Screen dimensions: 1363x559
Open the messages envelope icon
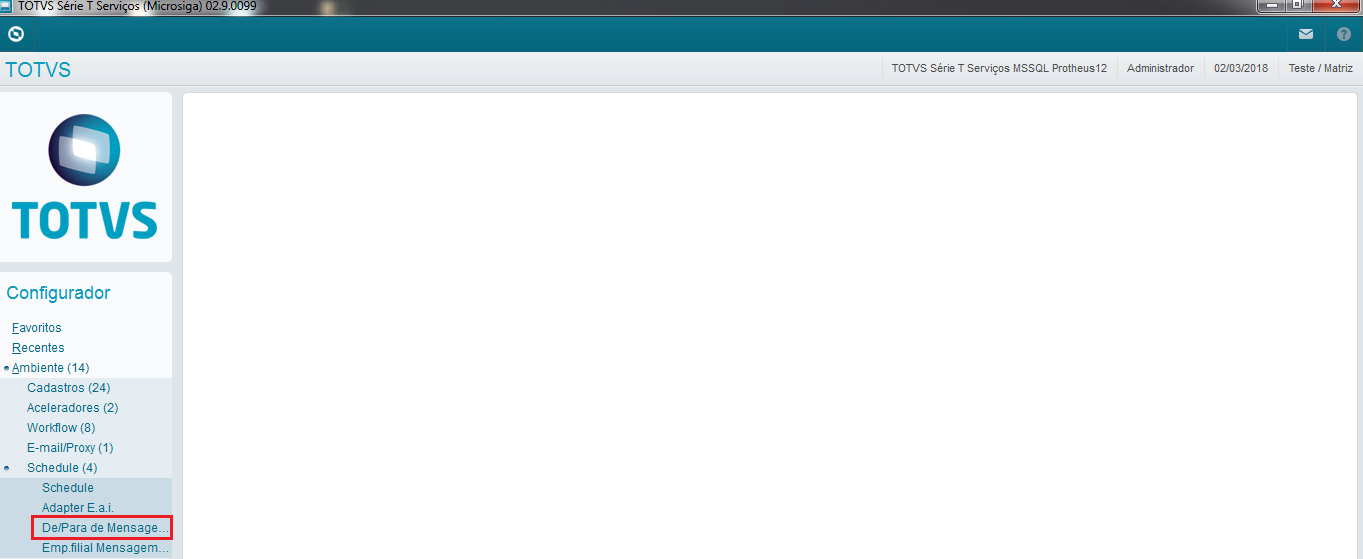pos(1306,34)
